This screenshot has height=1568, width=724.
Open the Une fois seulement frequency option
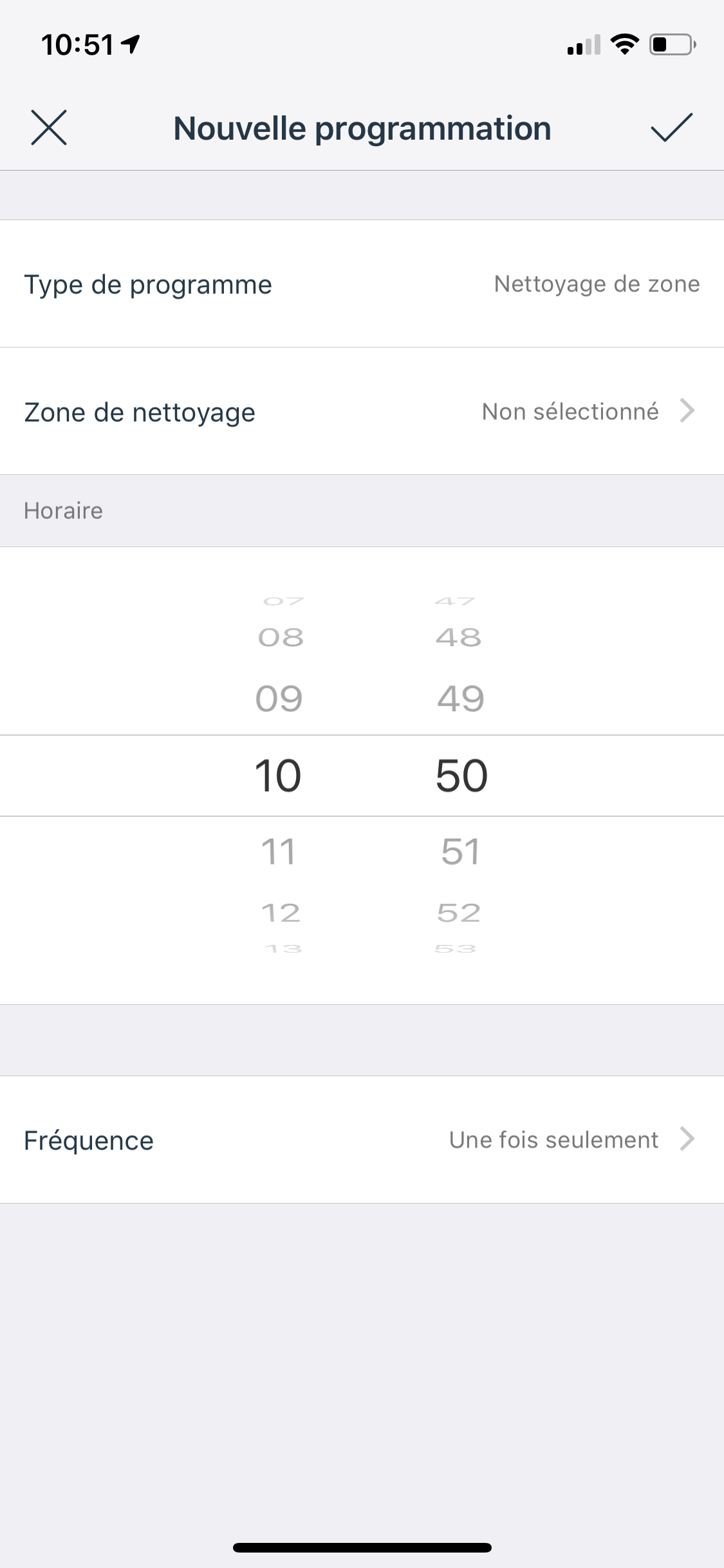point(553,1139)
